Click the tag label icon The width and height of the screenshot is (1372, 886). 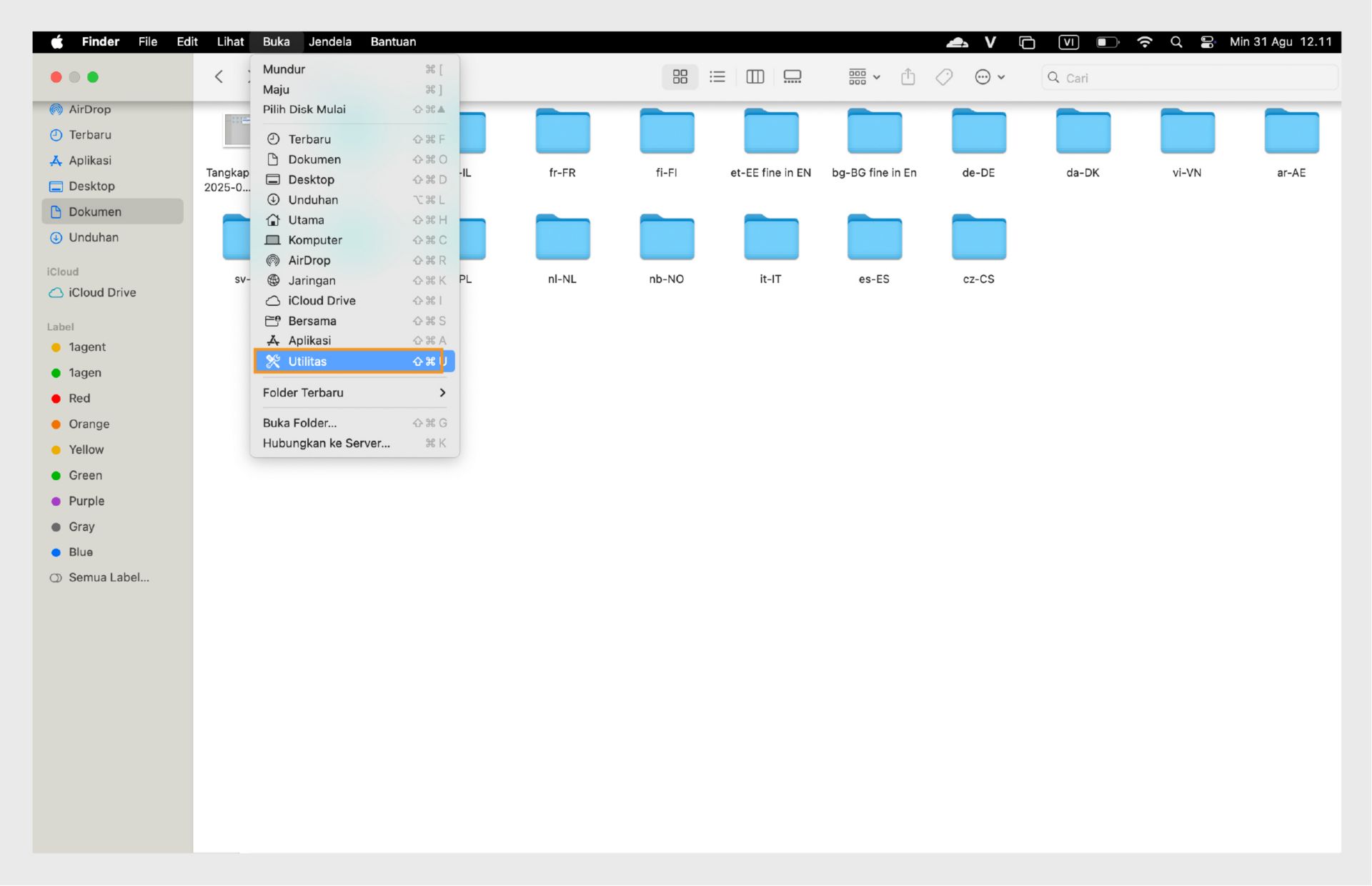click(x=943, y=77)
